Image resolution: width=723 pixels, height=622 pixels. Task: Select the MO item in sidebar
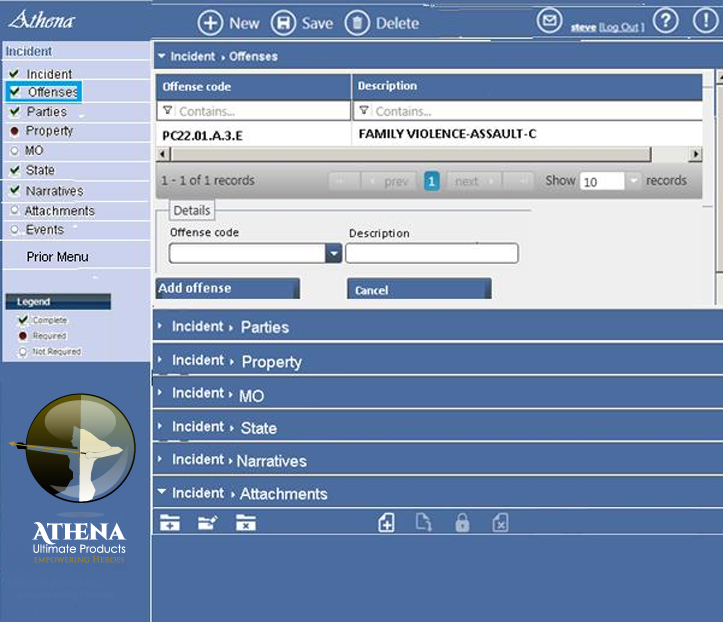[x=34, y=151]
